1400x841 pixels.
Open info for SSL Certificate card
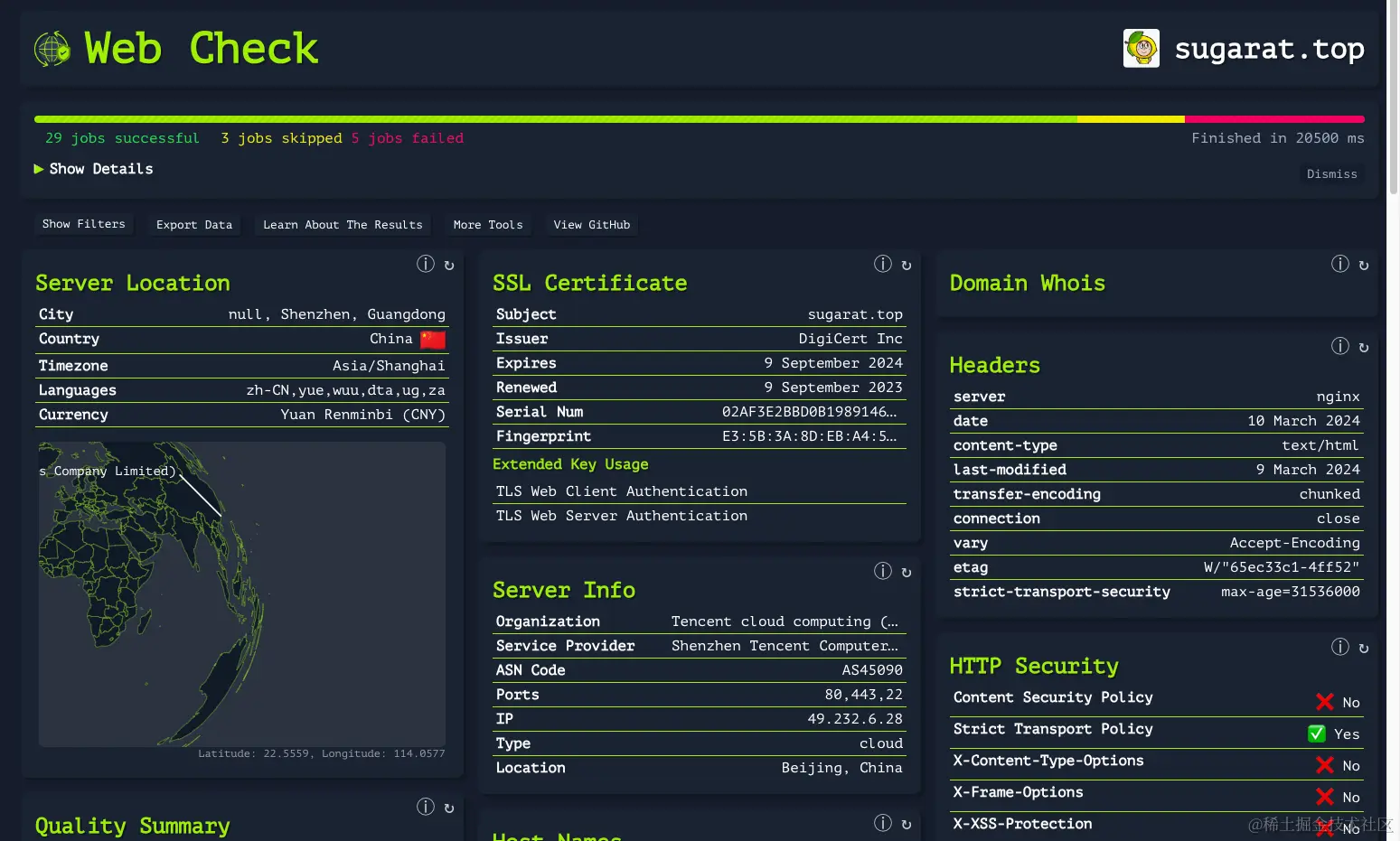(883, 264)
